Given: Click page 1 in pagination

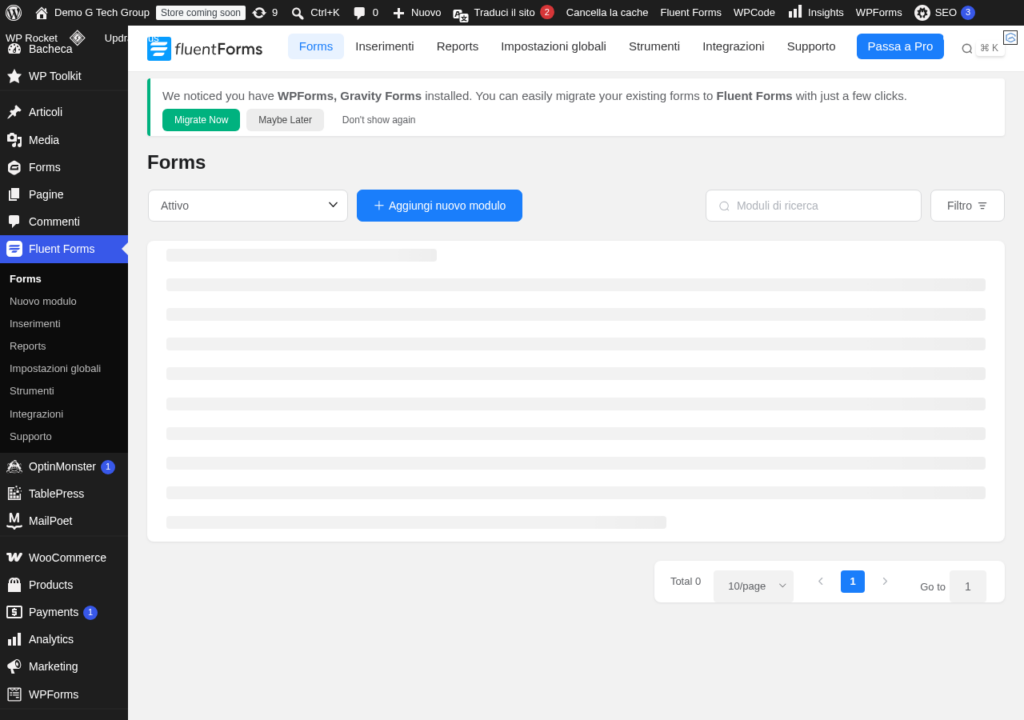Looking at the screenshot, I should [x=852, y=581].
